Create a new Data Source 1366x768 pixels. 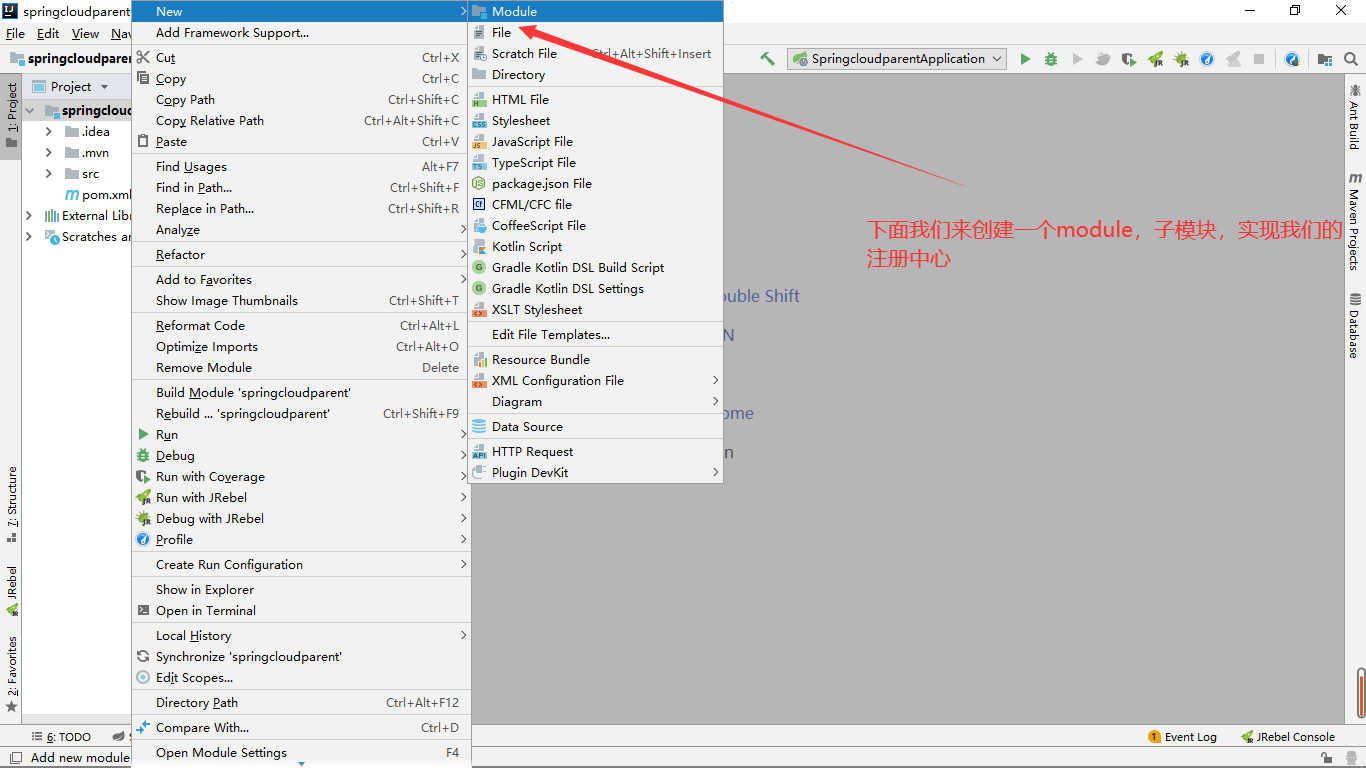595,427
